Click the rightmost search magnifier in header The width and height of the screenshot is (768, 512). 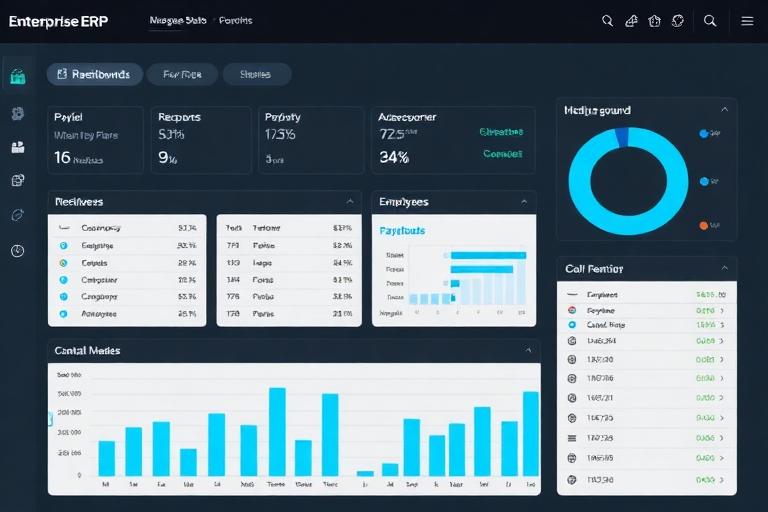point(710,20)
